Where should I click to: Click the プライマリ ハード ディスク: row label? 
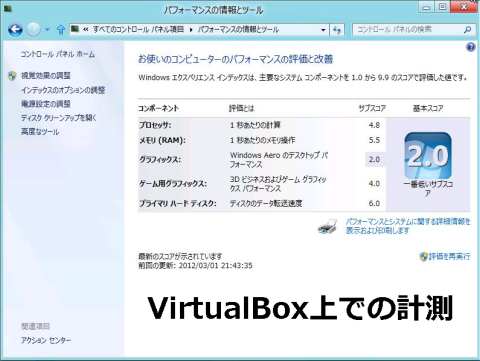click(178, 203)
